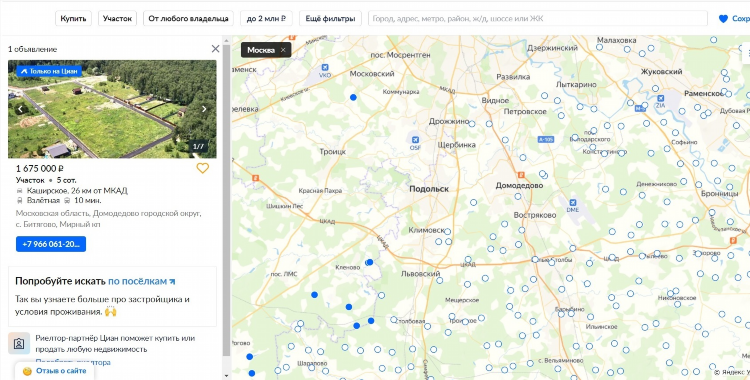The image size is (750, 380).
Task: Add the listing to favorites with the heart icon
Action: tap(202, 168)
